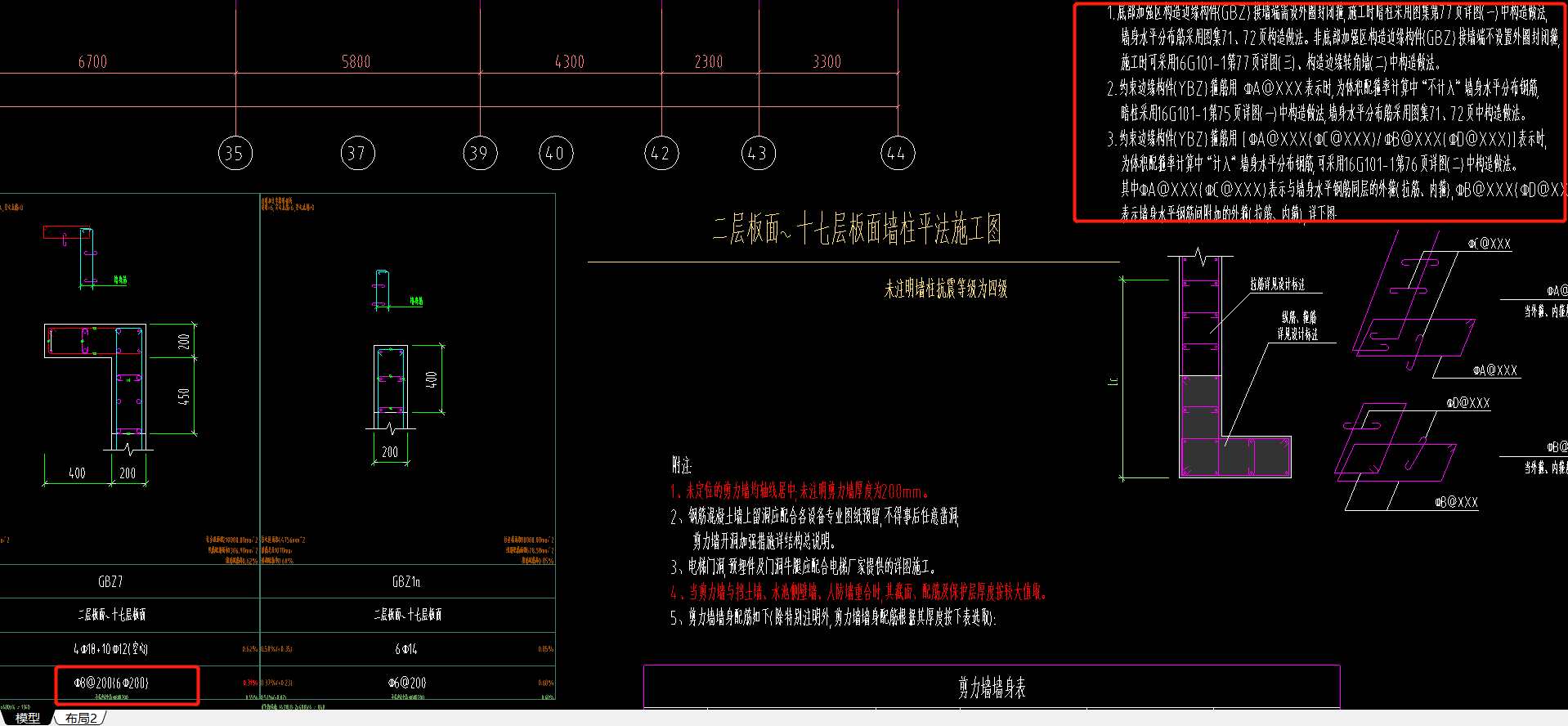Select the 附注 heading text
Viewport: 1568px width, 726px height.
[682, 465]
